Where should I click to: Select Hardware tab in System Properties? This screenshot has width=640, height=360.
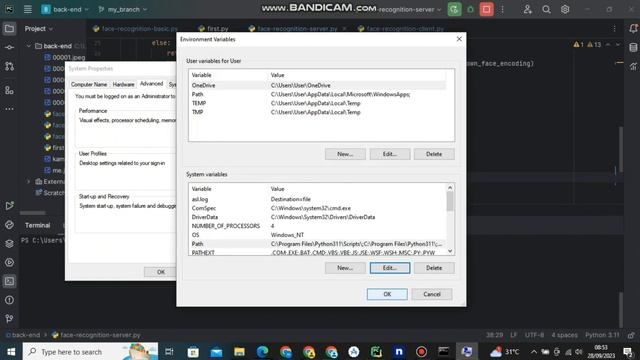coord(123,84)
